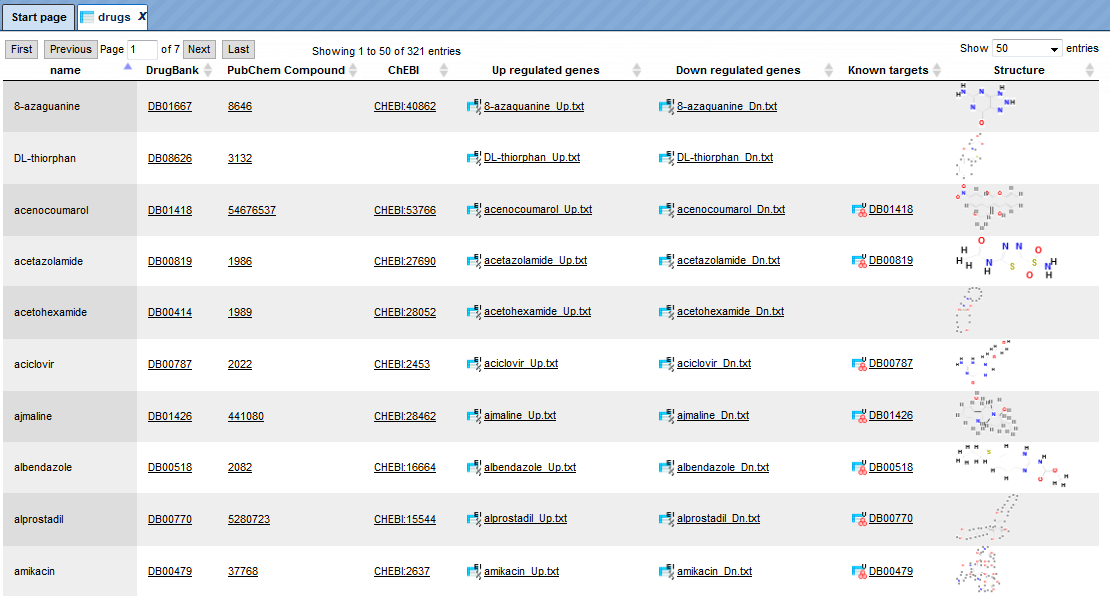The width and height of the screenshot is (1110, 596).
Task: Click the target icon next to DB00518 known target
Action: click(859, 467)
